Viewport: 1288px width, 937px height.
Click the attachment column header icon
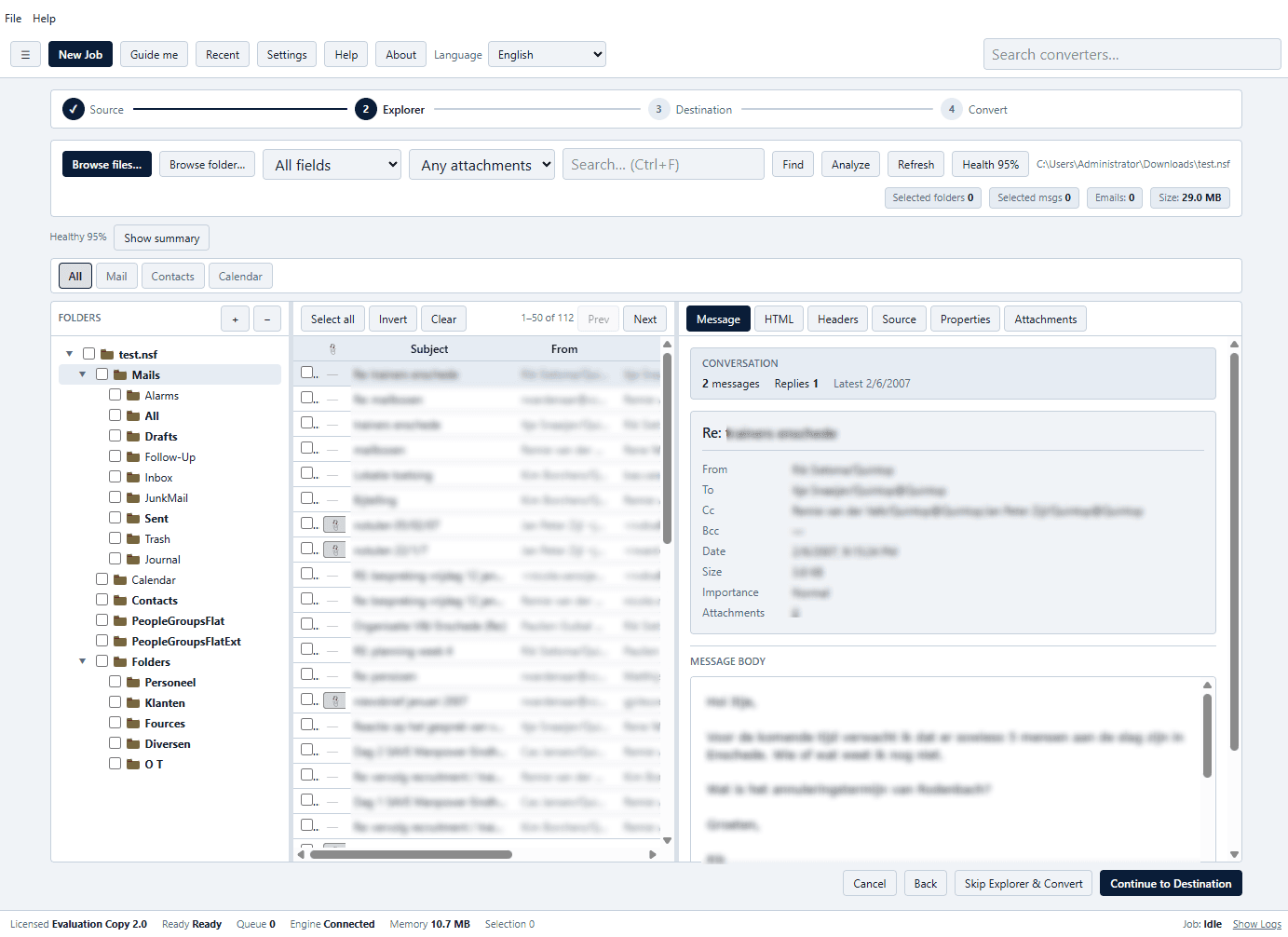click(332, 349)
